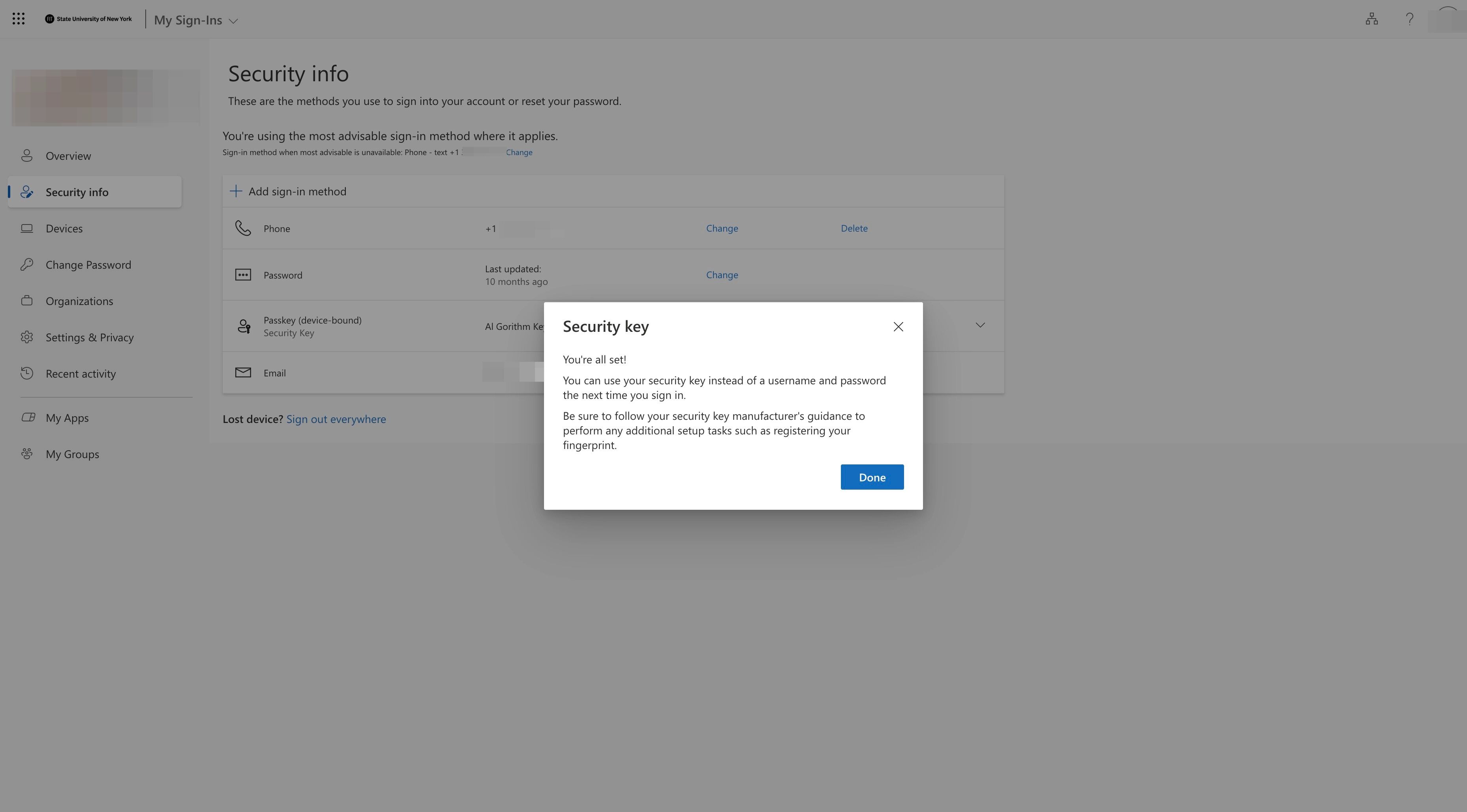Click the Add sign-in method plus icon
1467x812 pixels.
[x=236, y=191]
